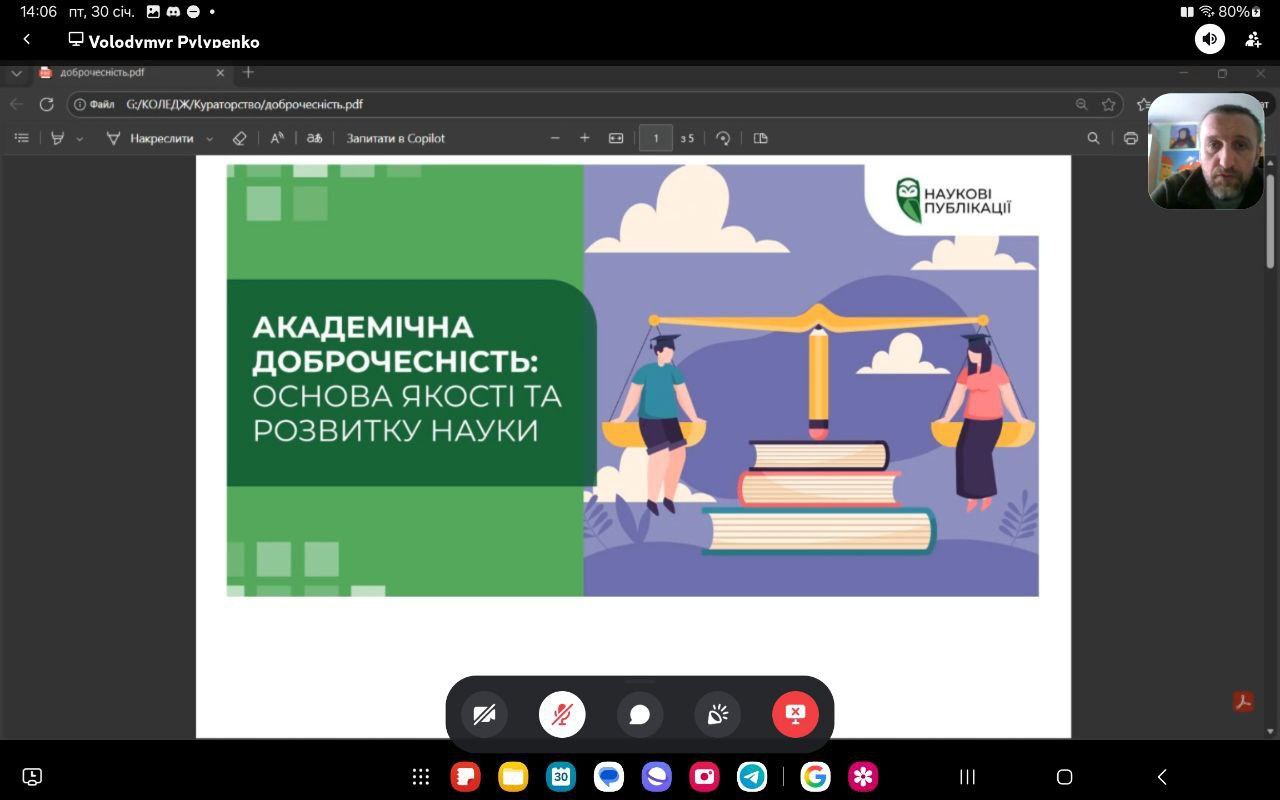Open Telegram from the taskbar

[752, 777]
